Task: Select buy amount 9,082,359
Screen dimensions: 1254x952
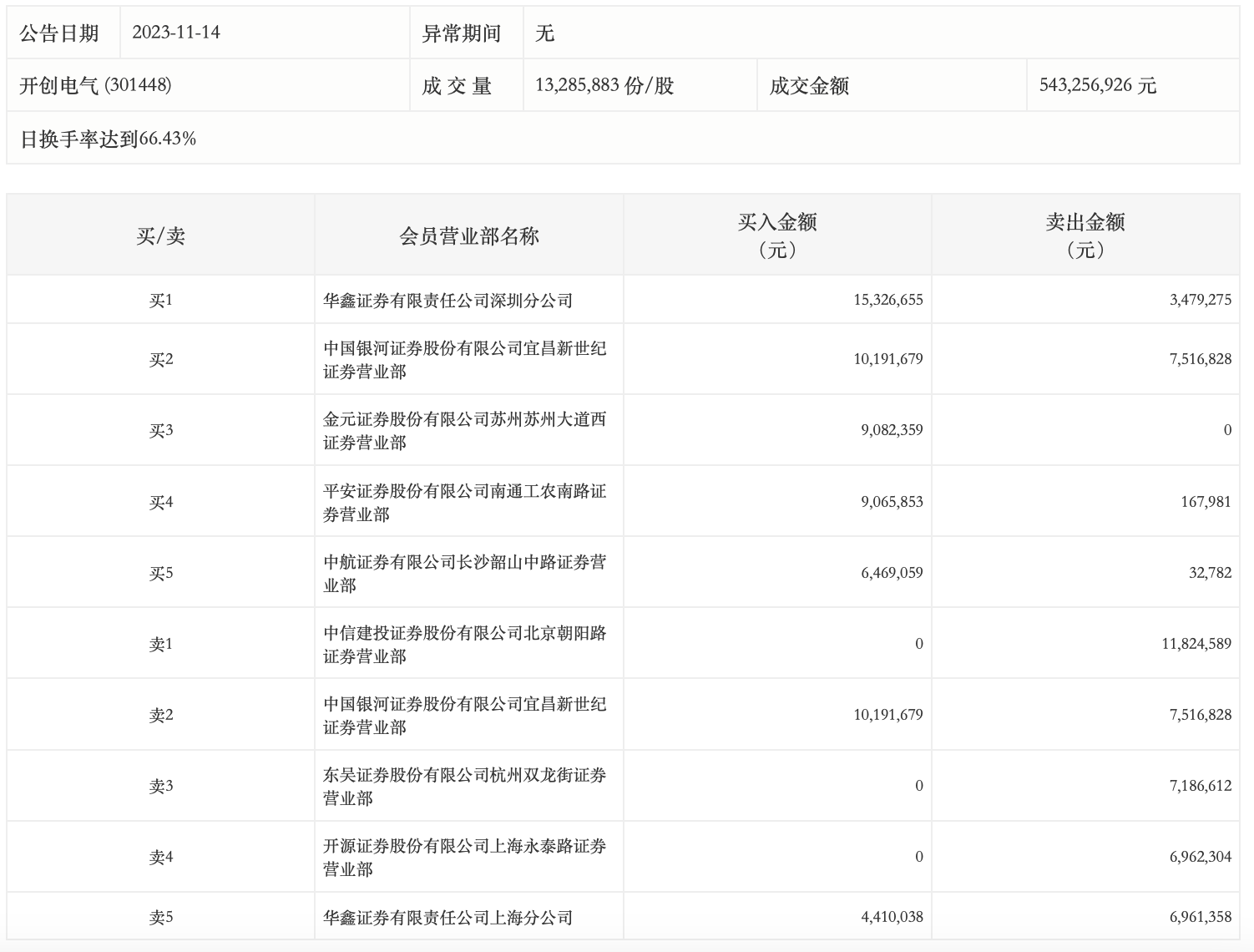Action: [x=892, y=430]
